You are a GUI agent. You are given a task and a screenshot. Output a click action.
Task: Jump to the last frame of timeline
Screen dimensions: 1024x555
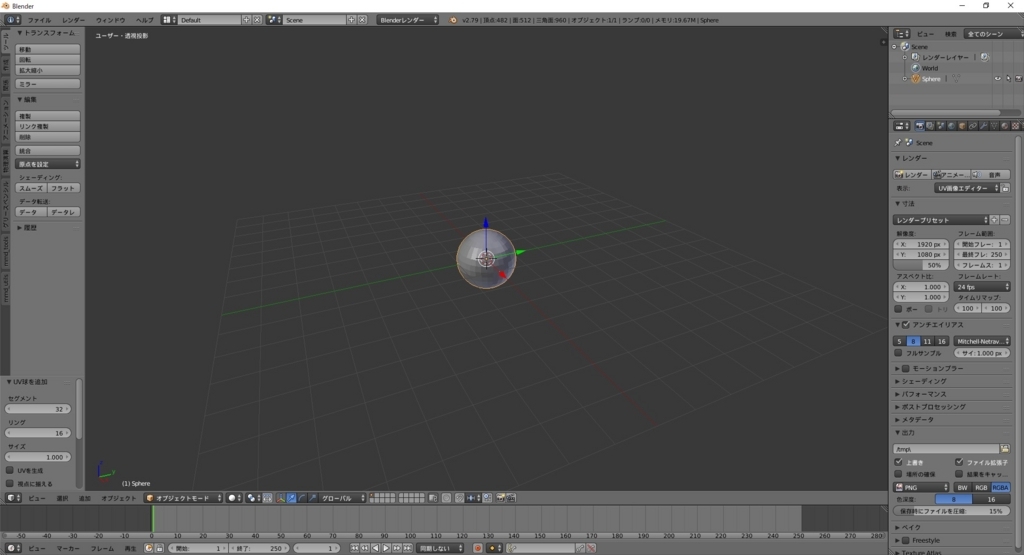coord(408,548)
